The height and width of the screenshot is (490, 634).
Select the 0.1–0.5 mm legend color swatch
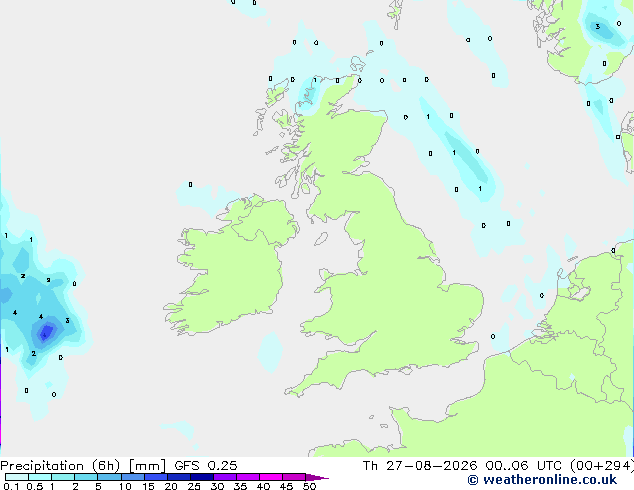coord(17,477)
